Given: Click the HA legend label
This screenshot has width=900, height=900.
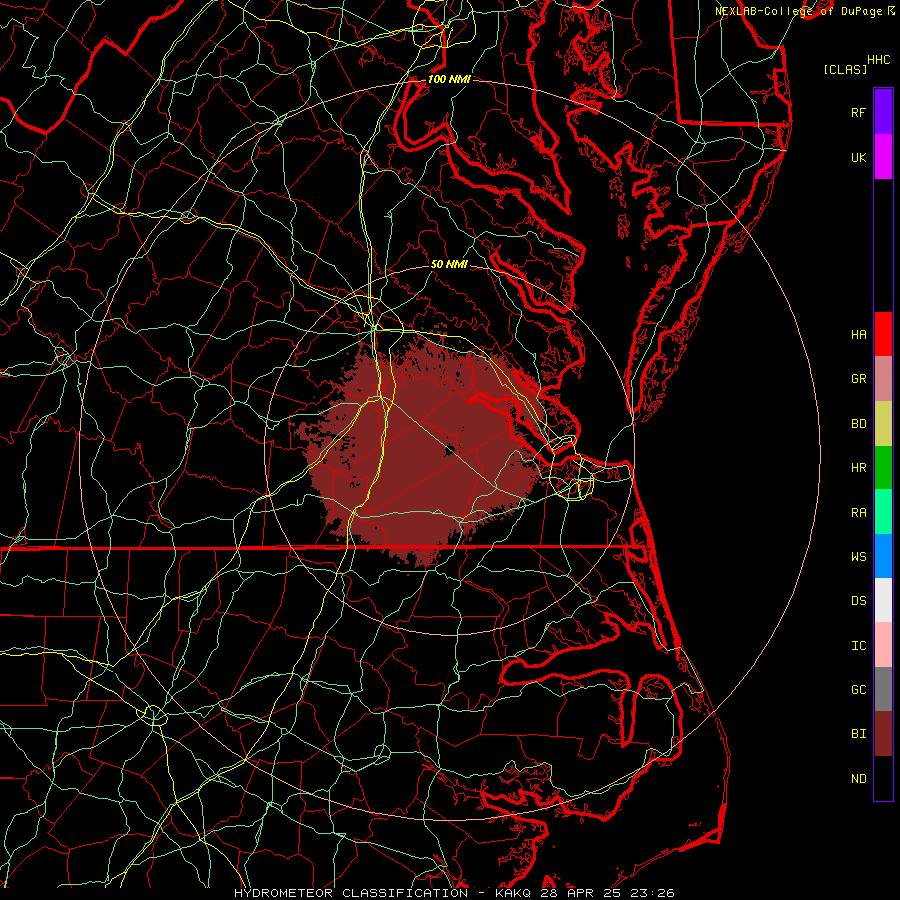Looking at the screenshot, I should [x=858, y=335].
